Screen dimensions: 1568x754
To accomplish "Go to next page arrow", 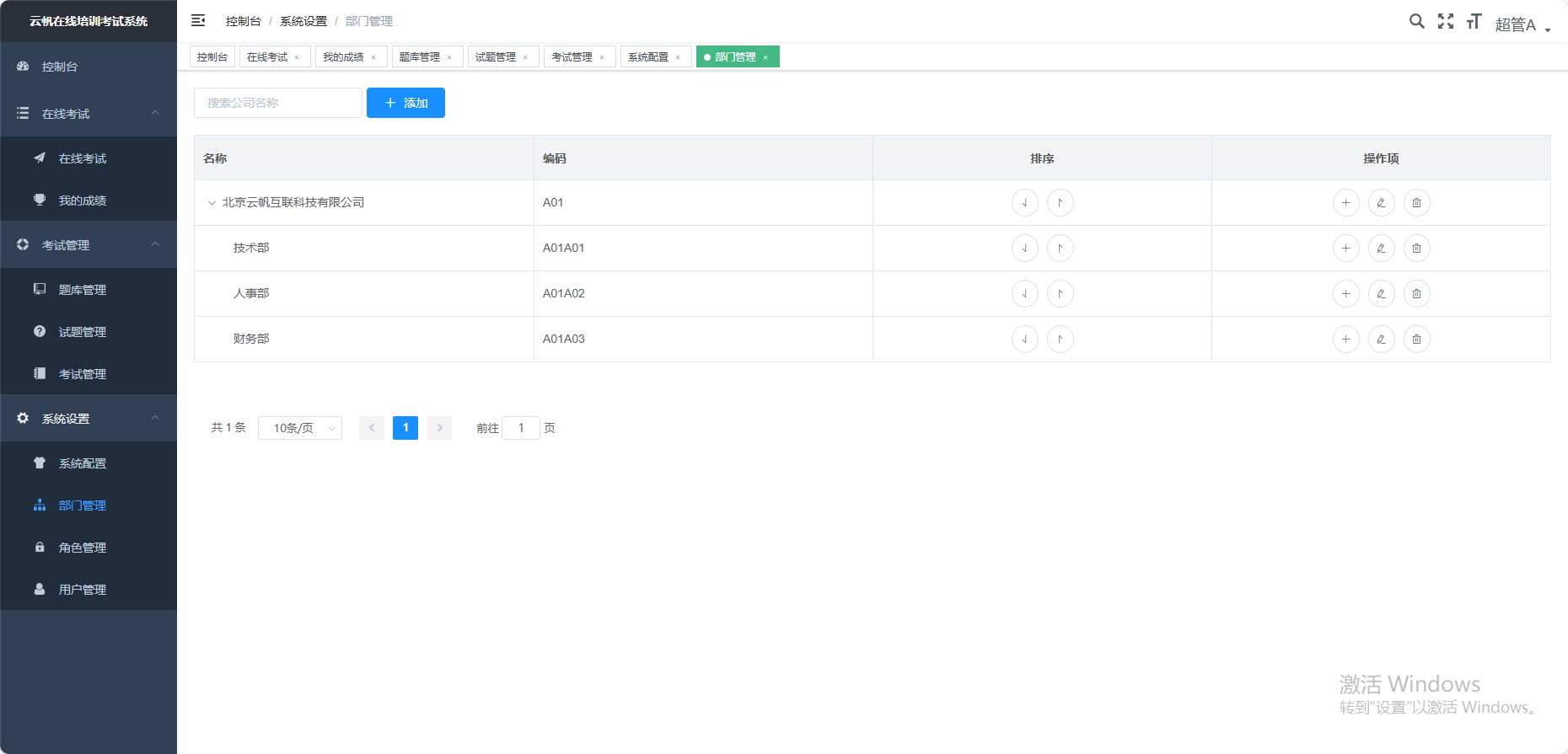I will pos(439,428).
